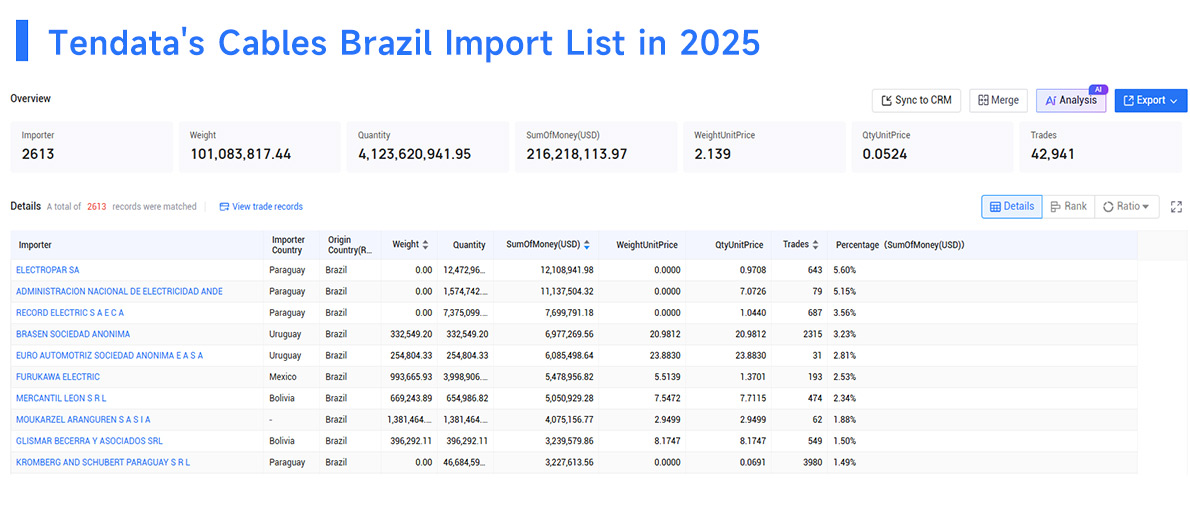Viewport: 1190px width, 510px height.
Task: Switch to Details view tab
Action: (1012, 206)
